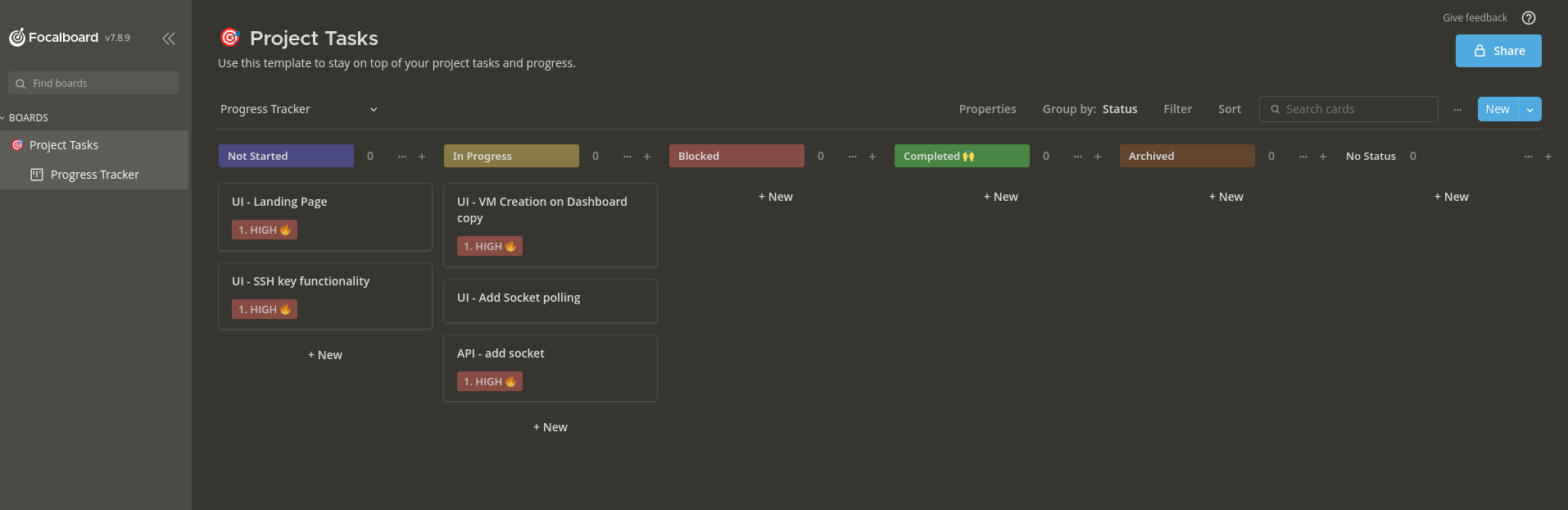
Task: Collapse the sidebar with double chevron icon
Action: pyautogui.click(x=169, y=39)
